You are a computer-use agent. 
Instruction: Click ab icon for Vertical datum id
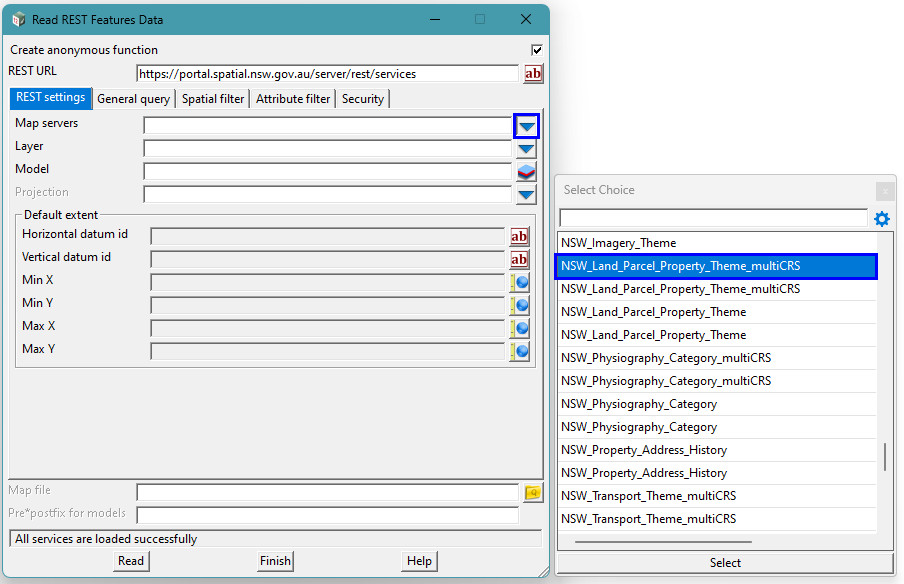coord(519,259)
